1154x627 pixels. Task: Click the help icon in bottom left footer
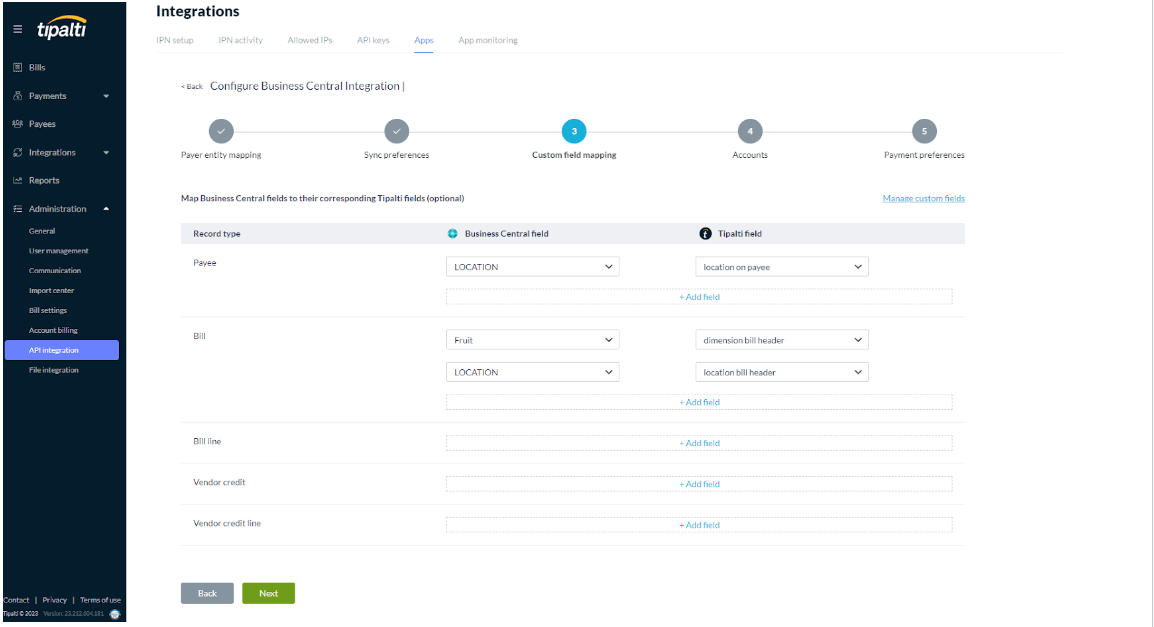[114, 614]
